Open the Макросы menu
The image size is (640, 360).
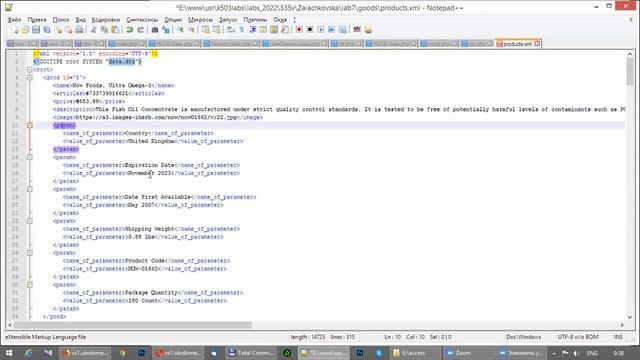pyautogui.click(x=200, y=20)
